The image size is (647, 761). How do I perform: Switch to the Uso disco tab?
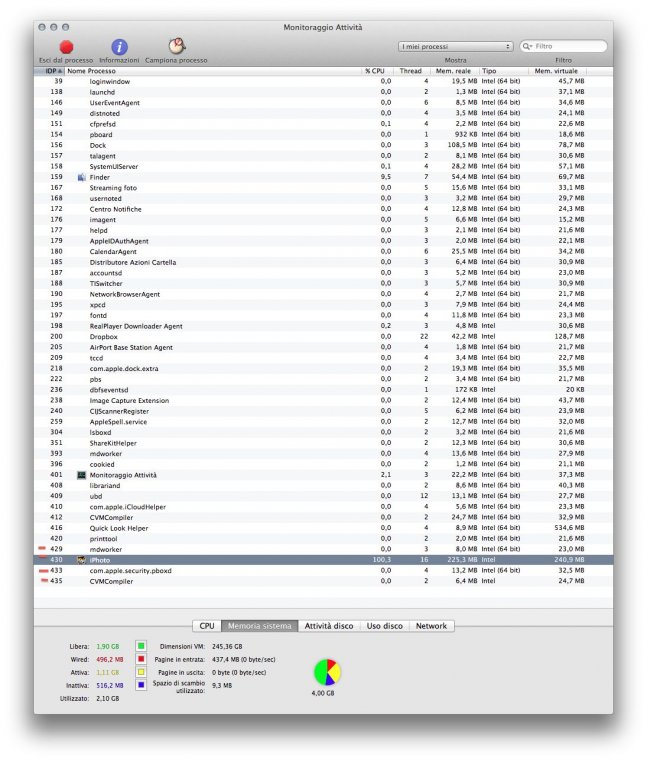pyautogui.click(x=385, y=626)
